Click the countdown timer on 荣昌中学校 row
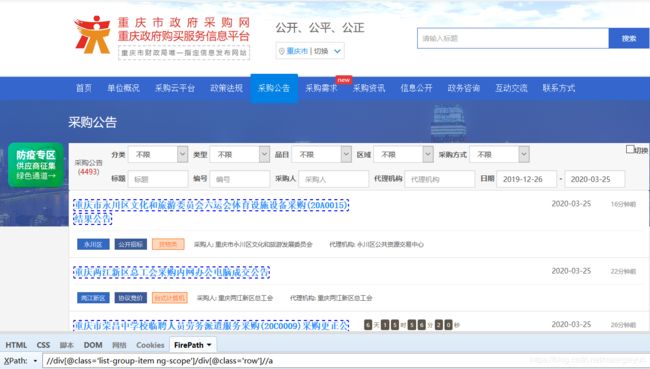The height and width of the screenshot is (369, 650). point(412,325)
